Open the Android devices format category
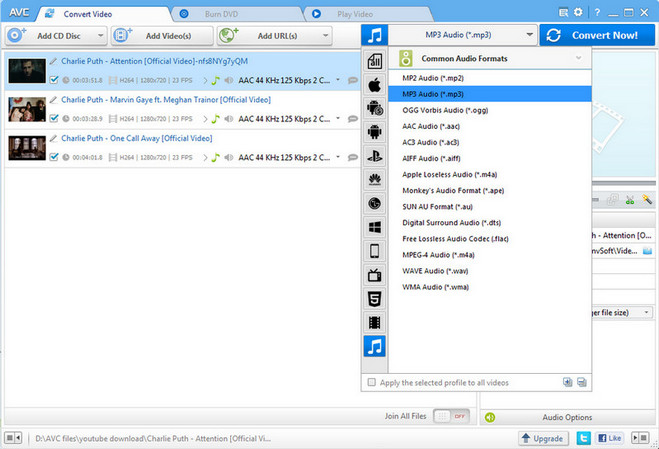Screen dimensions: 659x449 tap(374, 132)
